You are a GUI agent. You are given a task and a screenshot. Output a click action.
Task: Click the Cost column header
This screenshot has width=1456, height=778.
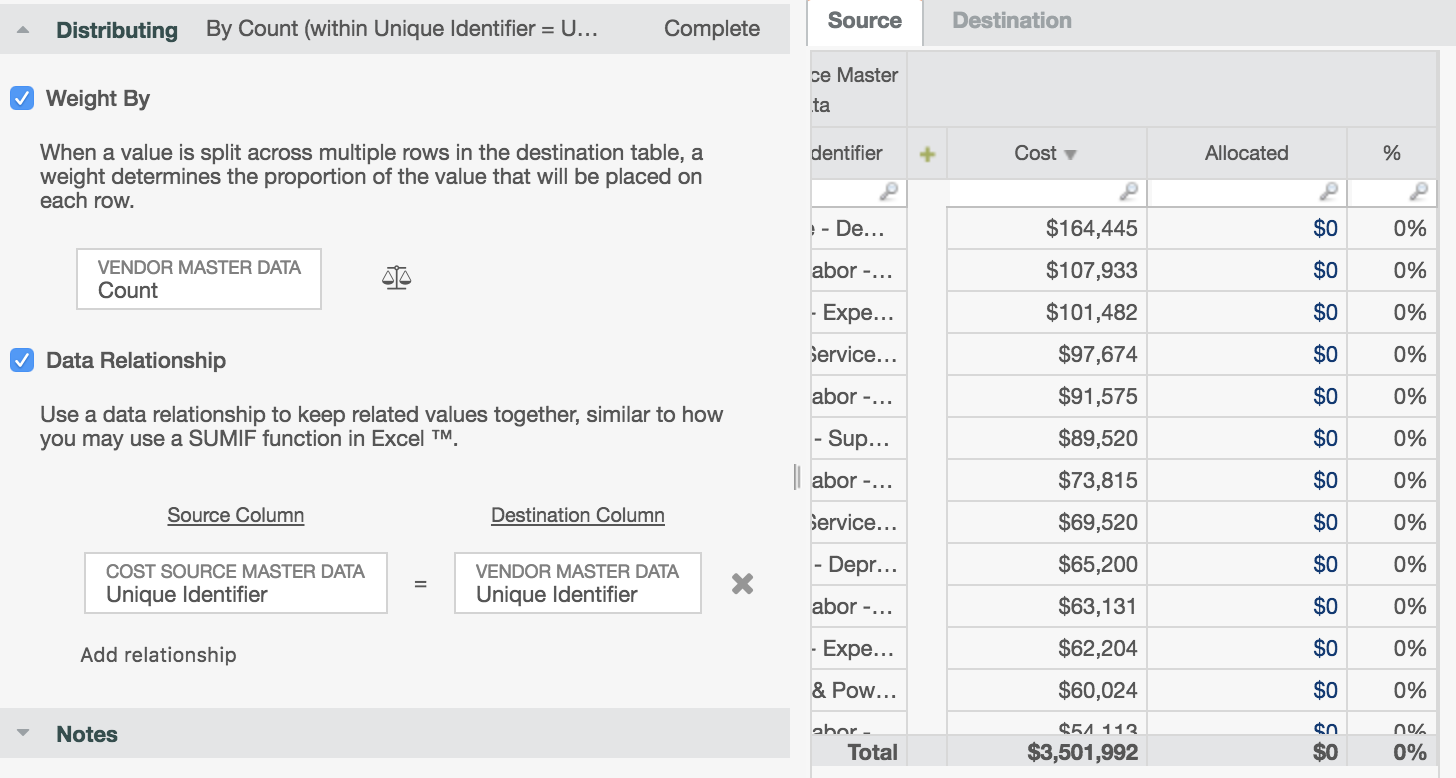tap(1046, 153)
